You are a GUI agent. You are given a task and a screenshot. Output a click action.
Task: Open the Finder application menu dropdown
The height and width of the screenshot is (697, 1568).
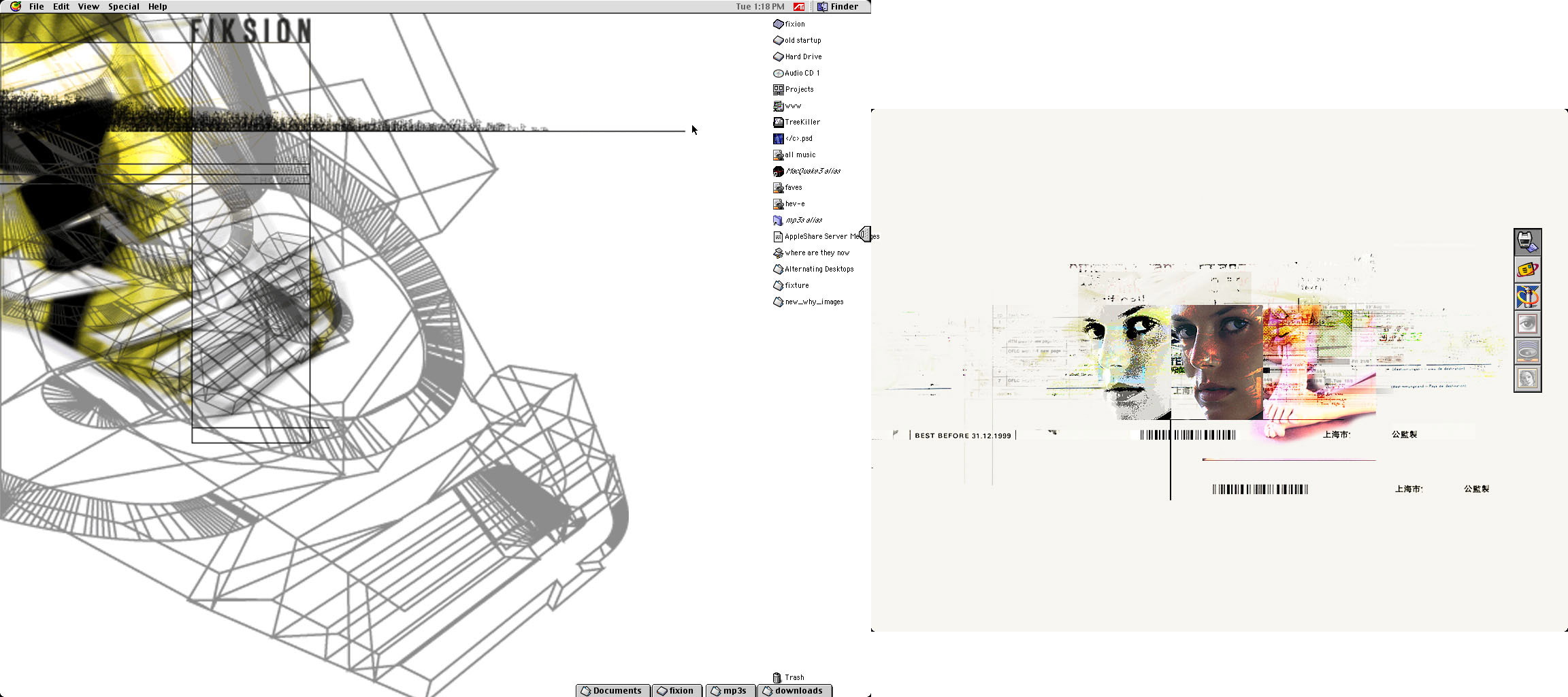(838, 7)
